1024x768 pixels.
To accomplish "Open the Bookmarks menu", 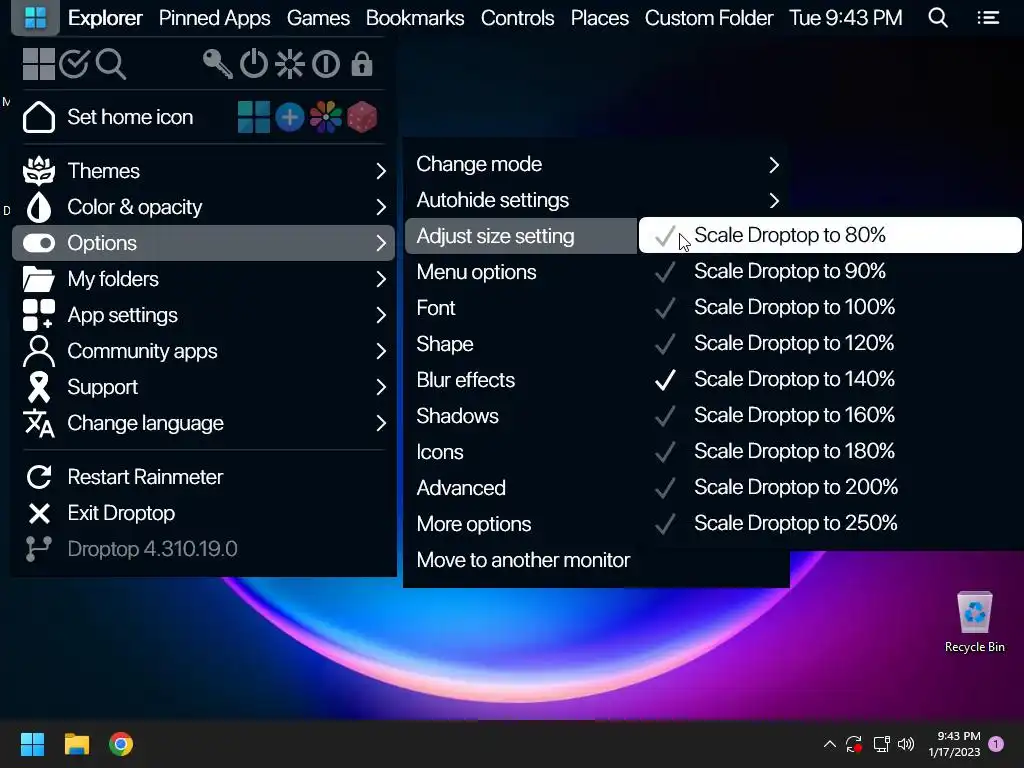I will 415,18.
